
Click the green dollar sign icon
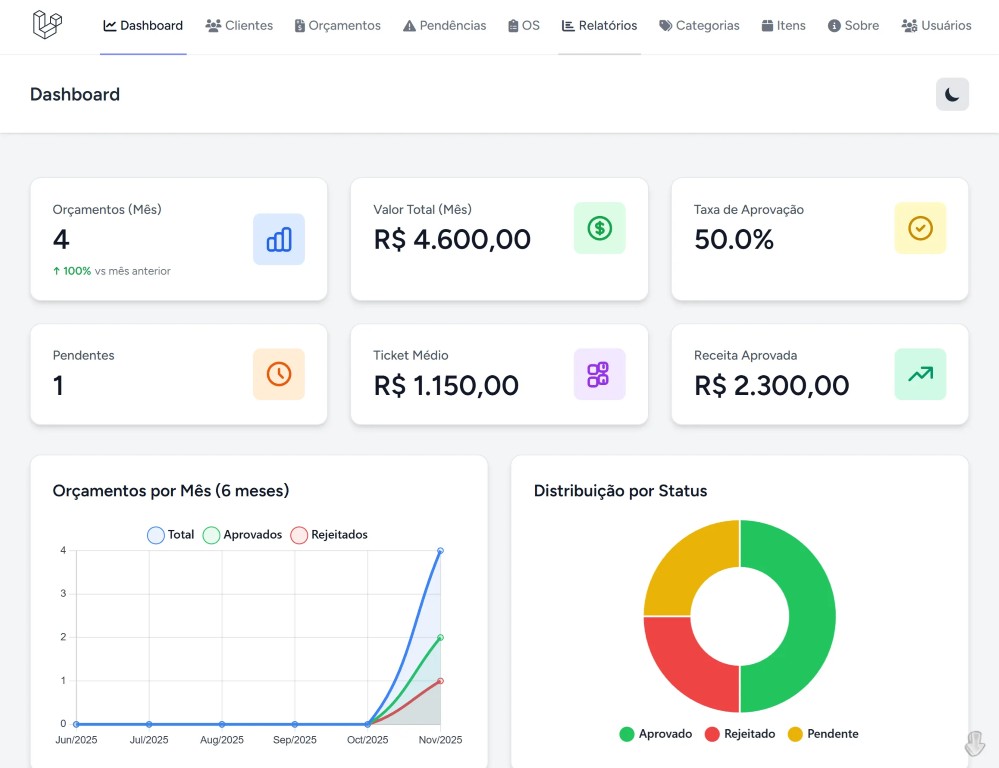599,228
